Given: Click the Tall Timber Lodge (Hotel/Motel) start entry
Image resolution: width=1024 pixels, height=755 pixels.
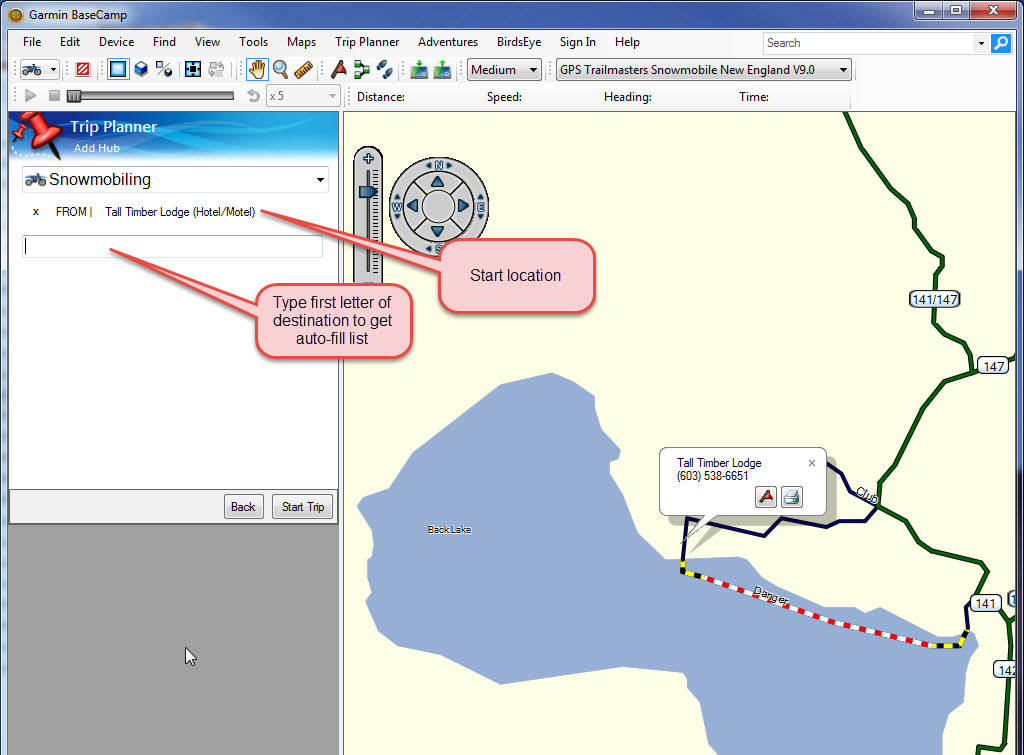Looking at the screenshot, I should point(180,212).
